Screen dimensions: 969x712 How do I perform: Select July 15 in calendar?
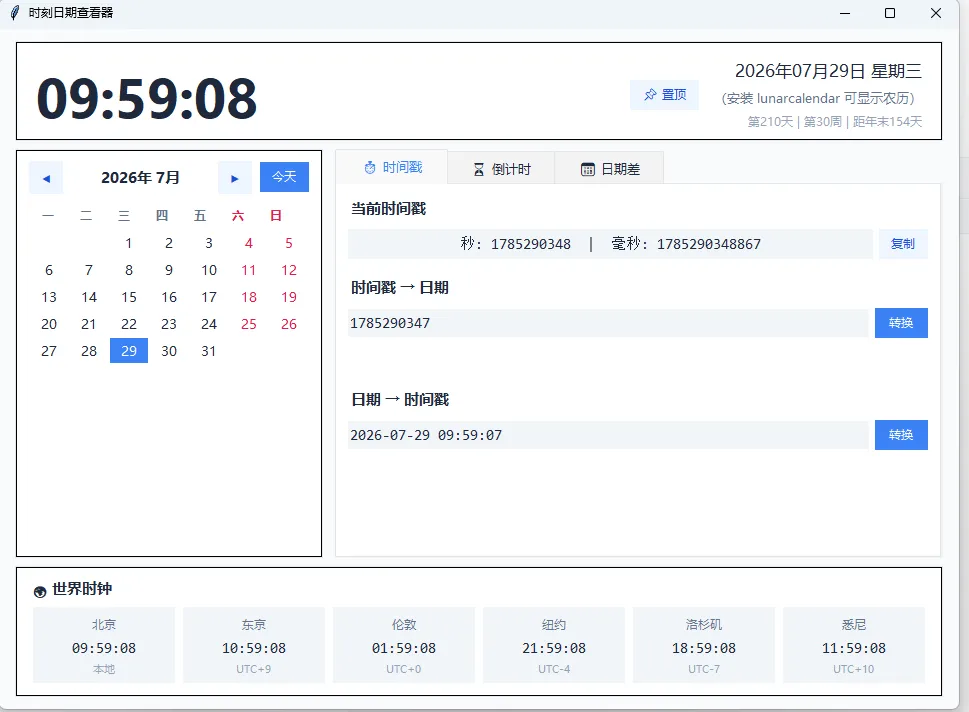129,297
